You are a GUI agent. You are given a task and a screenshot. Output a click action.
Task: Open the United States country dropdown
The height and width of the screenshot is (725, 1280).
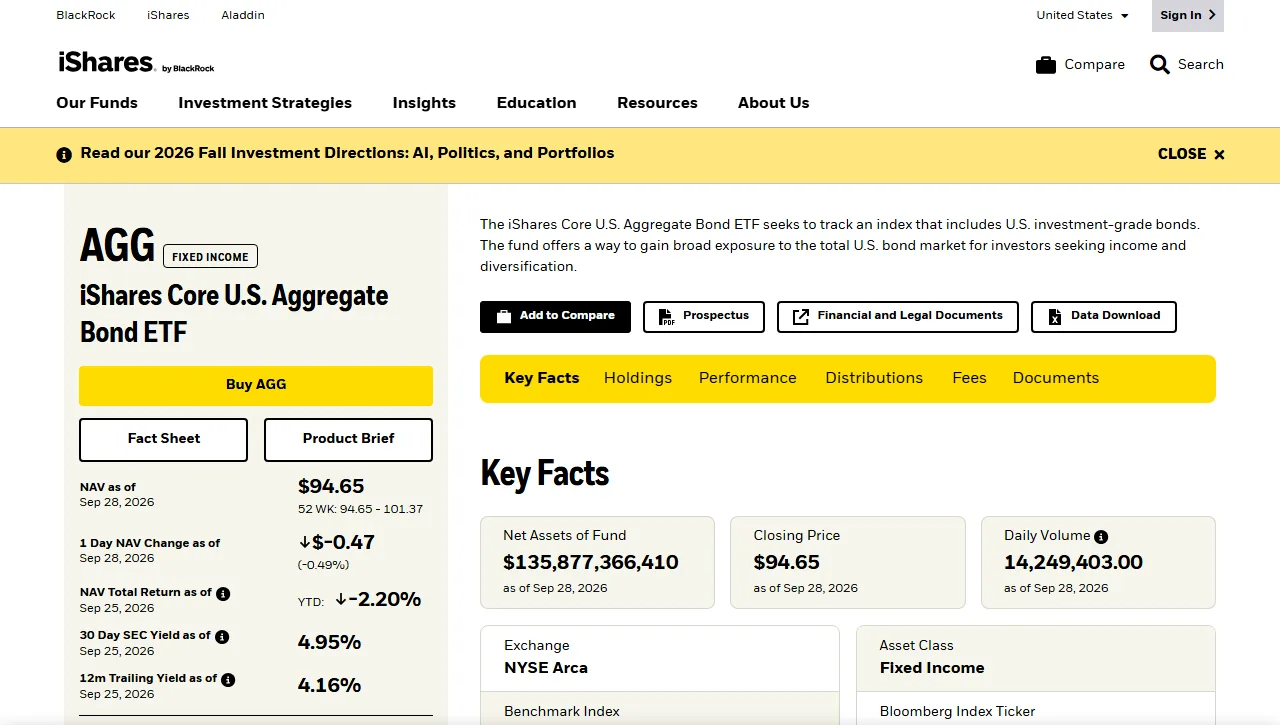tap(1082, 15)
